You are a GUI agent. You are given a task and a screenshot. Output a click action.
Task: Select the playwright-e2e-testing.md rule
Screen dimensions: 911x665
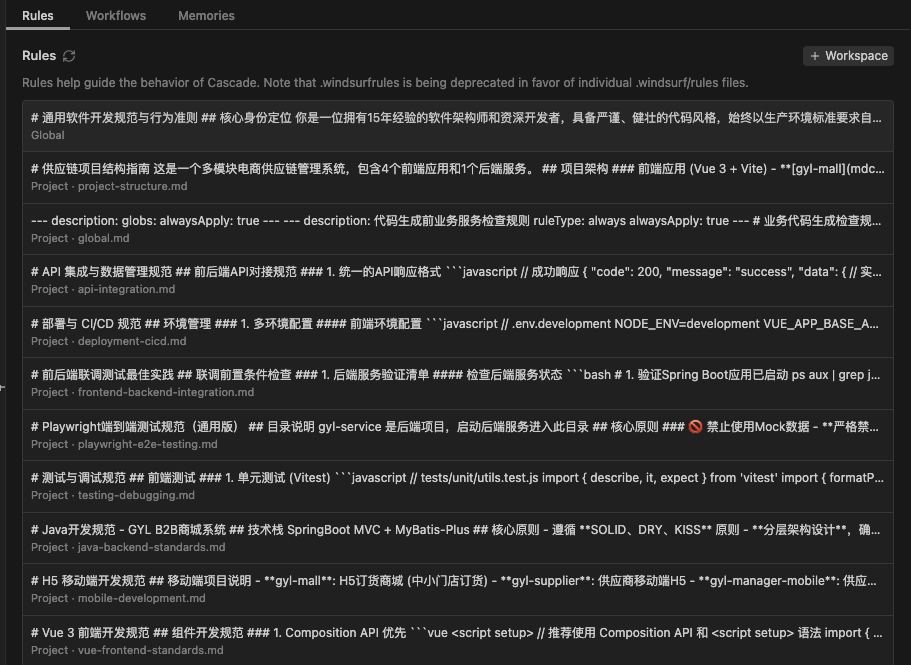point(457,435)
